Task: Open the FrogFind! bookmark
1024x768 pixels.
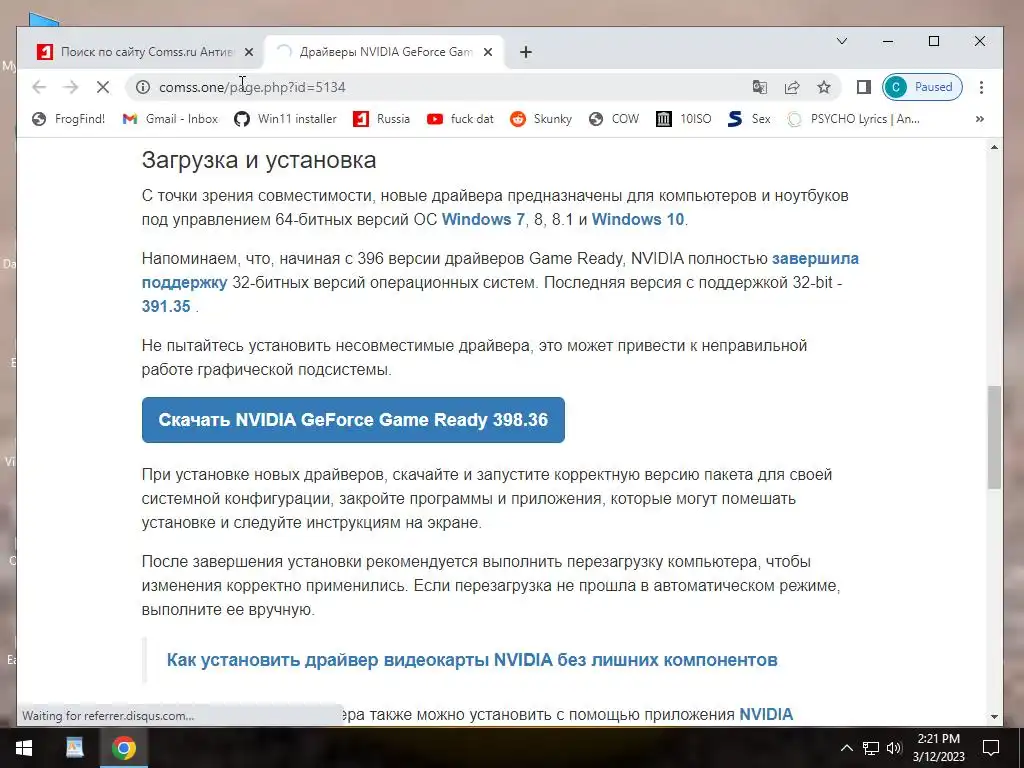Action: point(69,119)
